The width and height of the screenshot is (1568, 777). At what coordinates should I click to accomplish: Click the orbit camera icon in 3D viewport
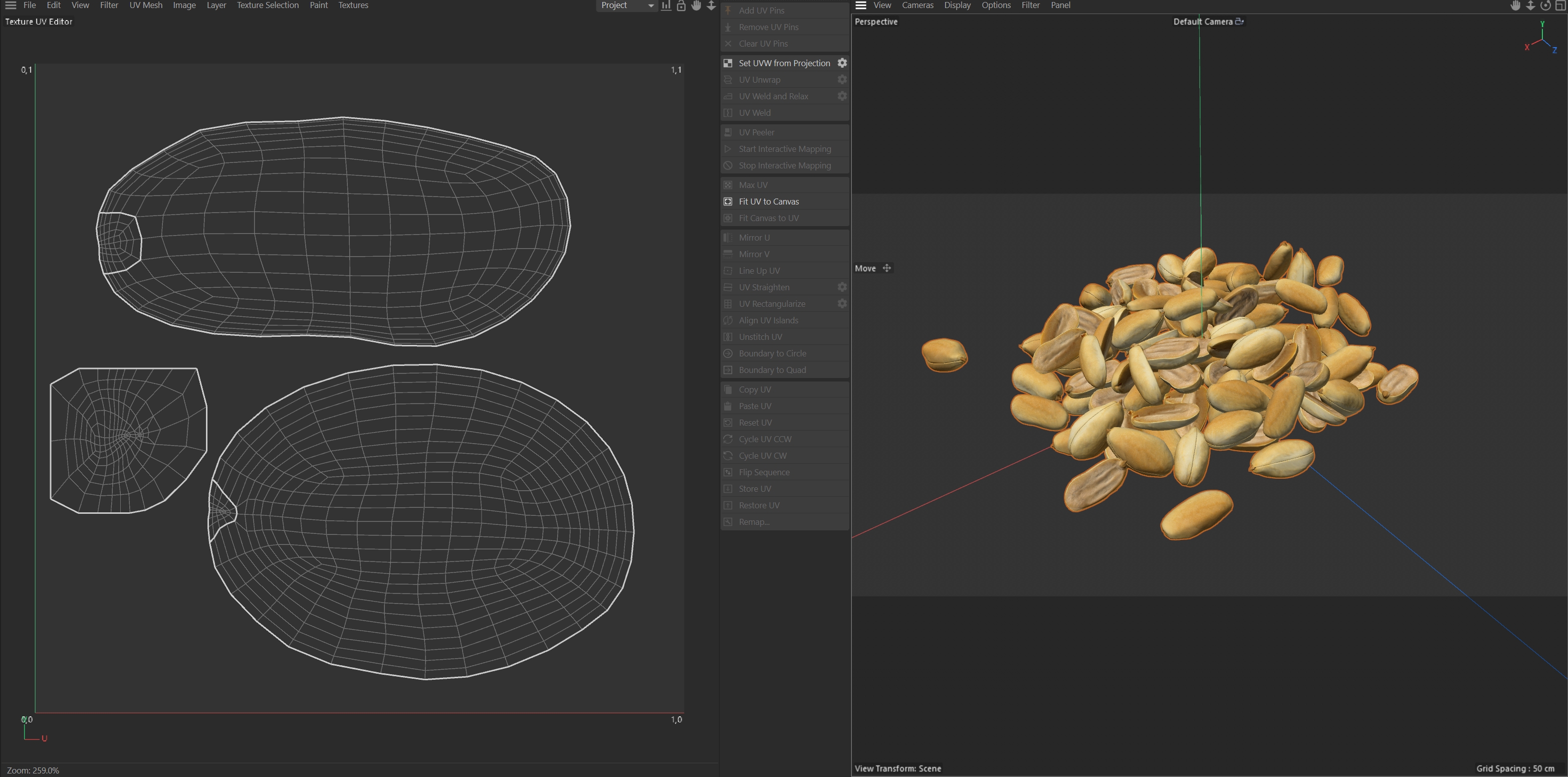(x=1545, y=6)
